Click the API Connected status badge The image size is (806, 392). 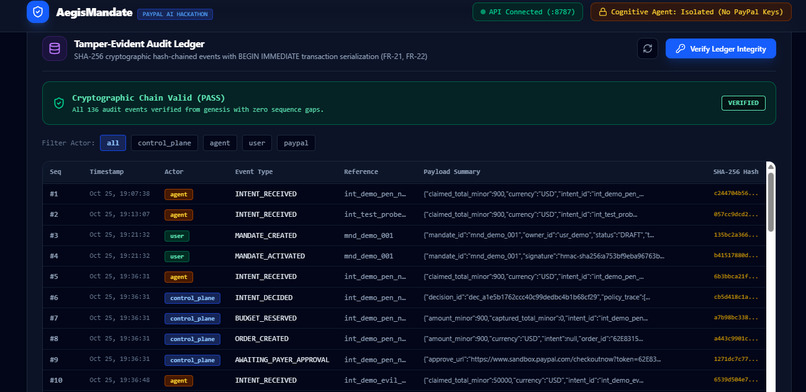pos(527,12)
